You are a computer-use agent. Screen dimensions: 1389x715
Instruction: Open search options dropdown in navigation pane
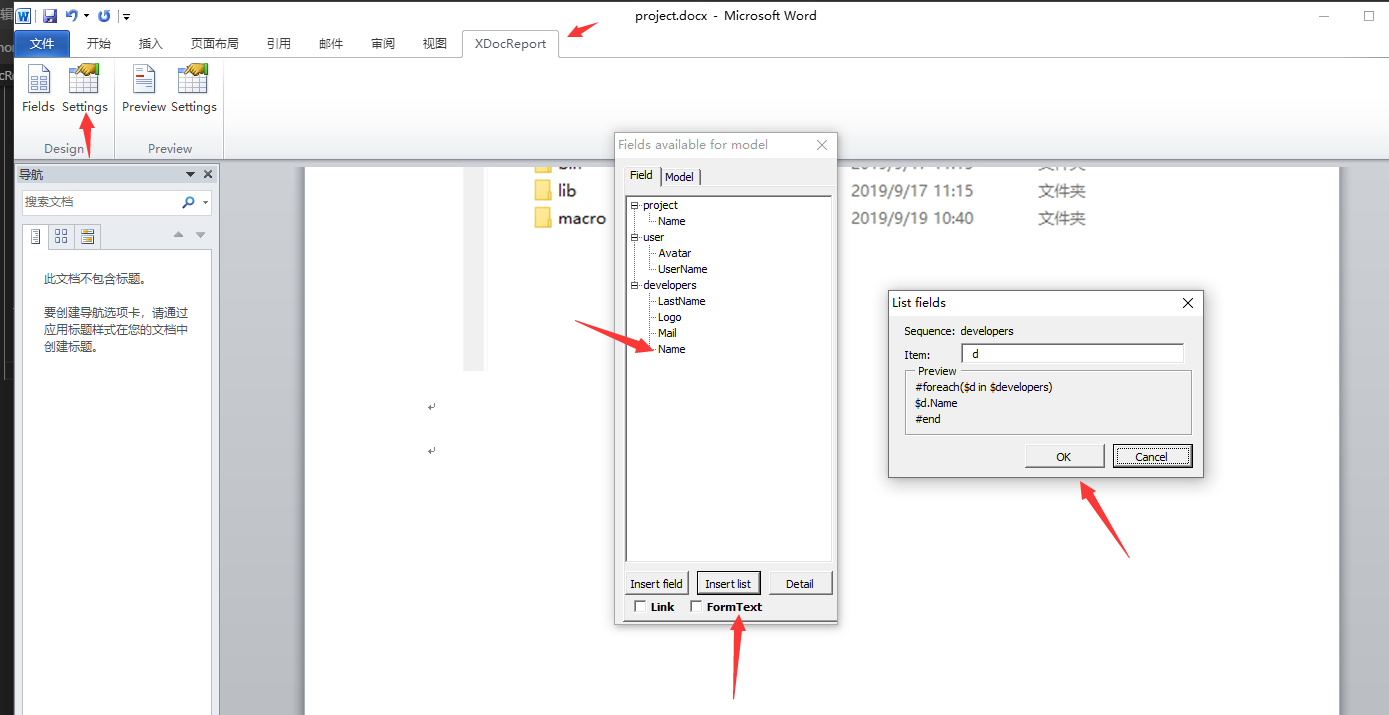click(x=205, y=202)
